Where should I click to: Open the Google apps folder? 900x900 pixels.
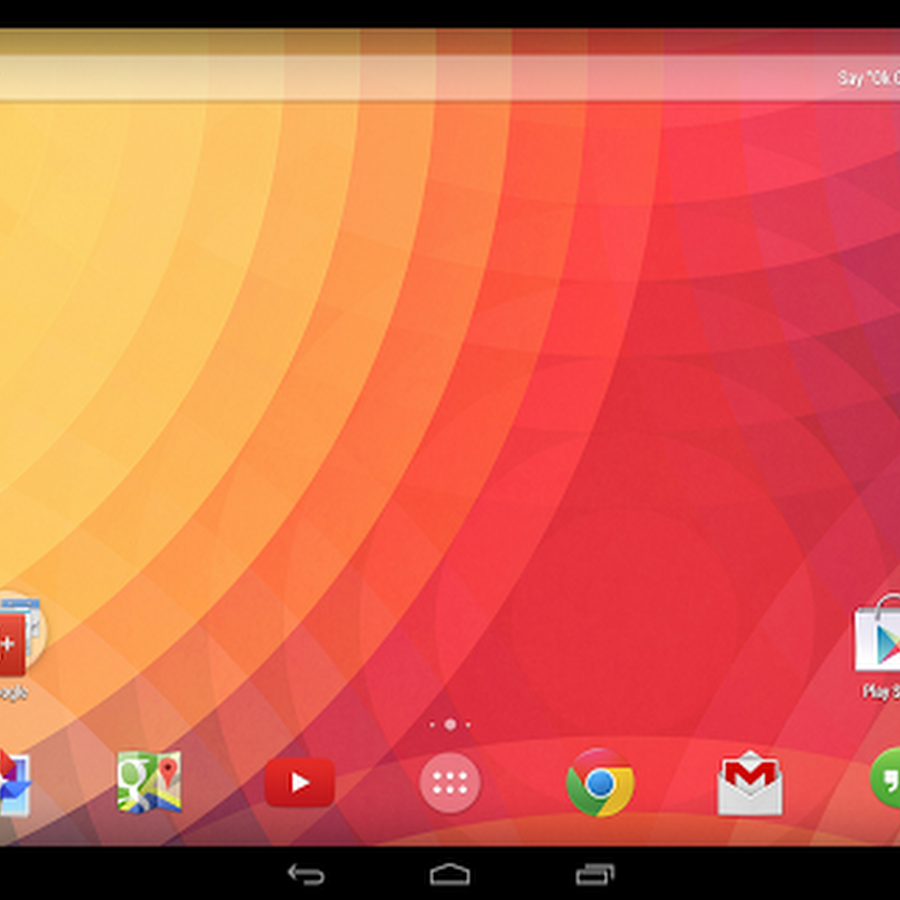click(x=15, y=635)
